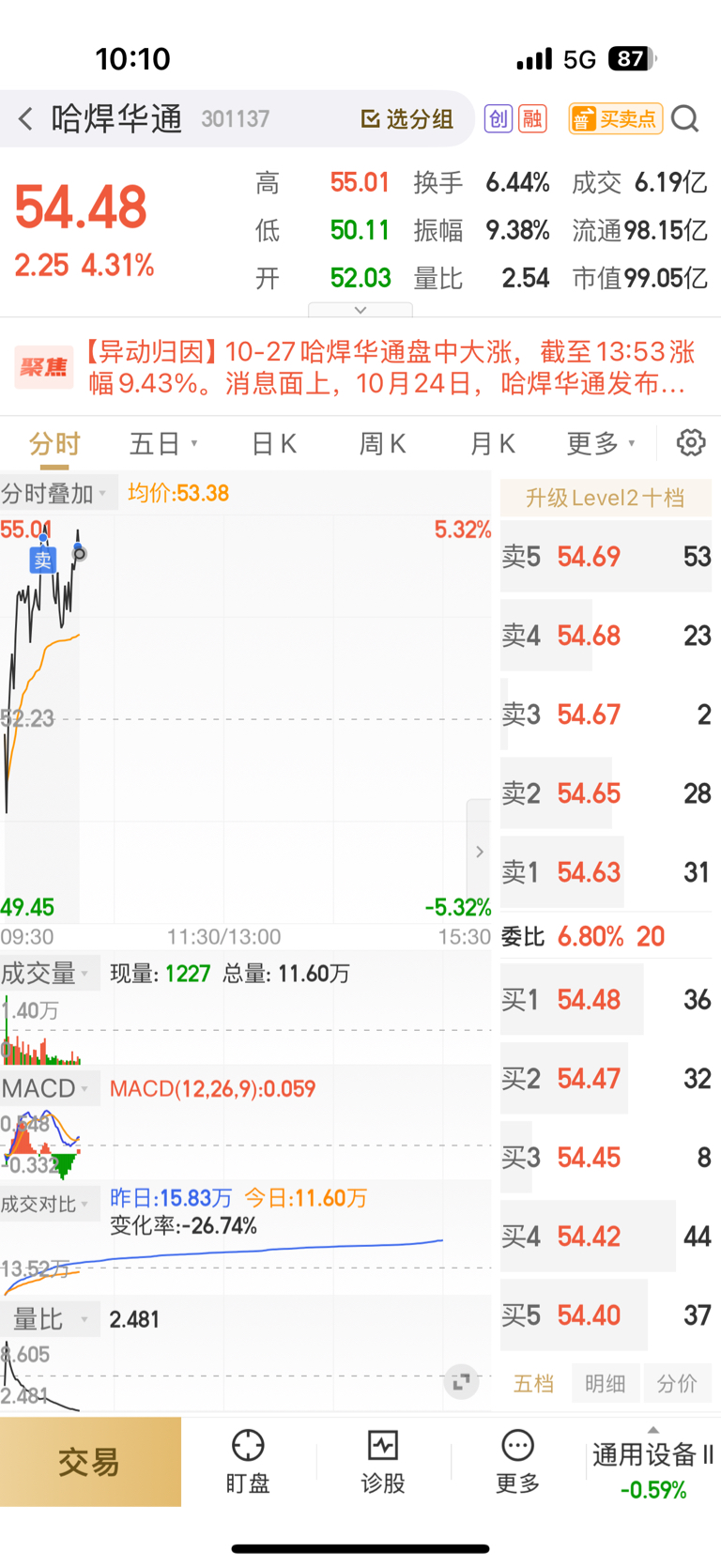Tap the 交易 trade button
This screenshot has height=1568, width=721.
[90, 1462]
